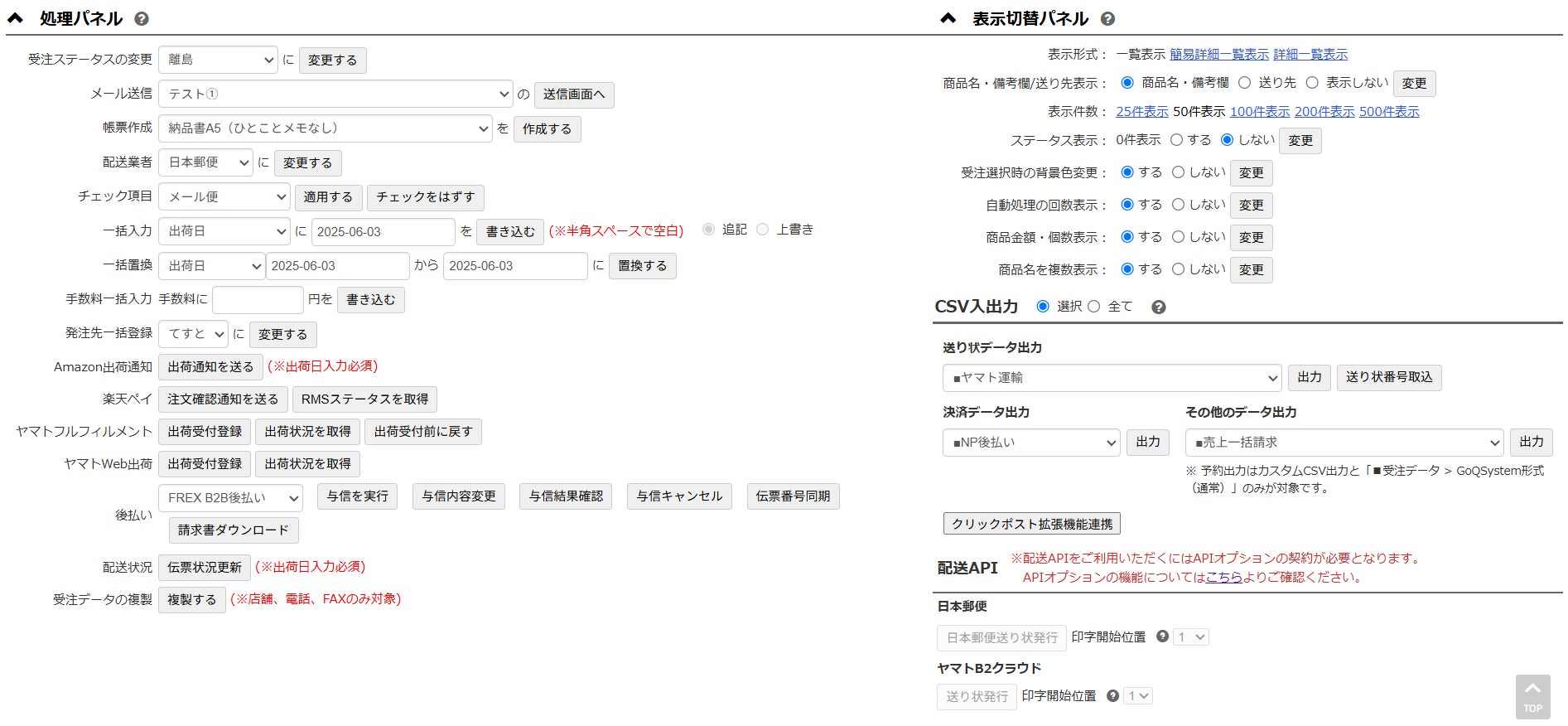The image size is (1568, 726).
Task: Open 発注先一括登録 dropdown てすと
Action: (193, 334)
